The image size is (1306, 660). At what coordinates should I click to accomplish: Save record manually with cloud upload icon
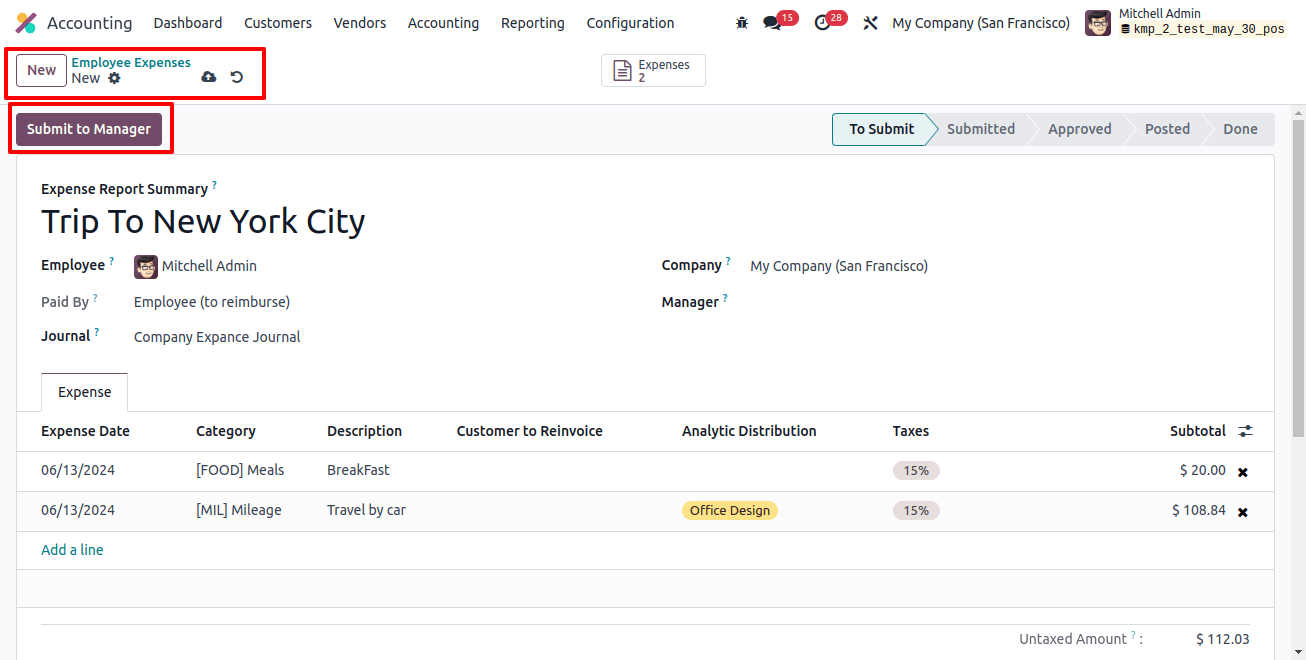tap(208, 77)
